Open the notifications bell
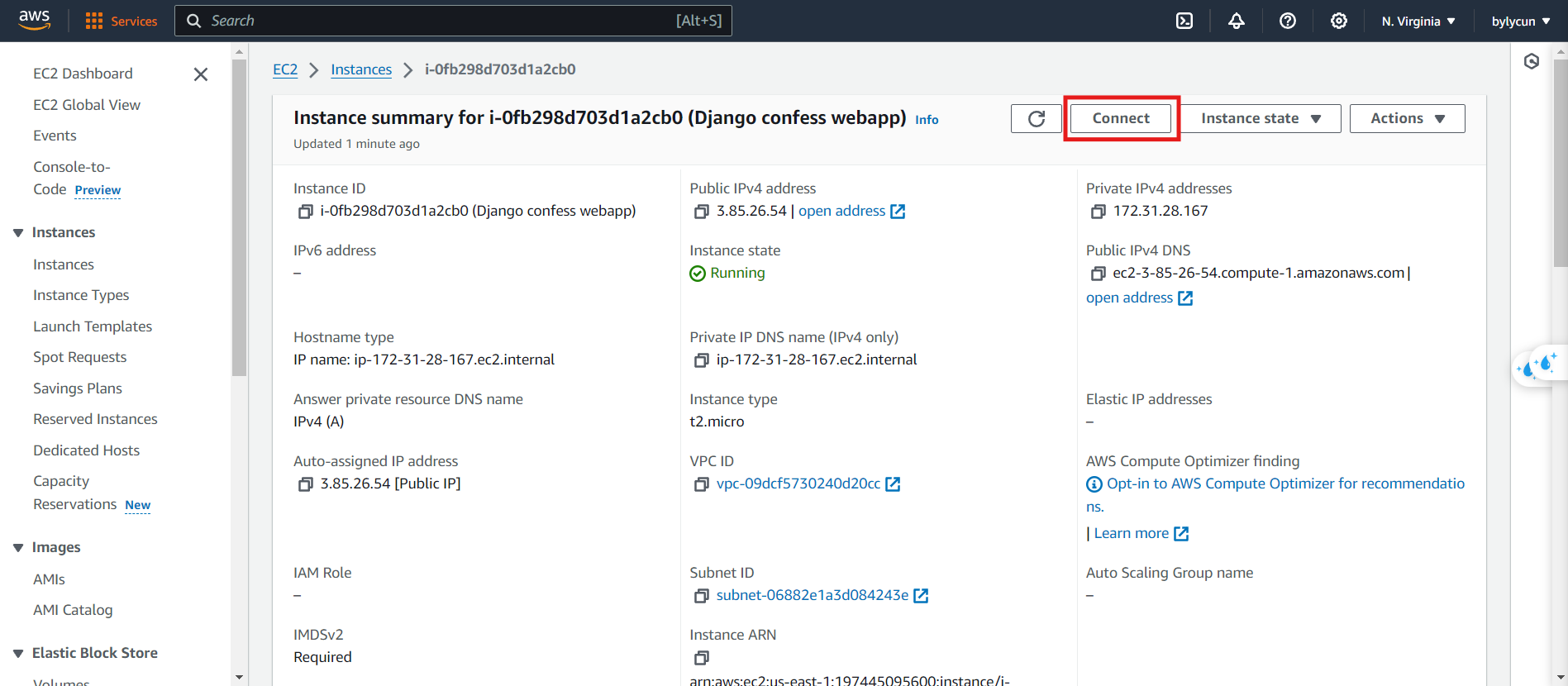This screenshot has width=1568, height=686. coord(1237,21)
